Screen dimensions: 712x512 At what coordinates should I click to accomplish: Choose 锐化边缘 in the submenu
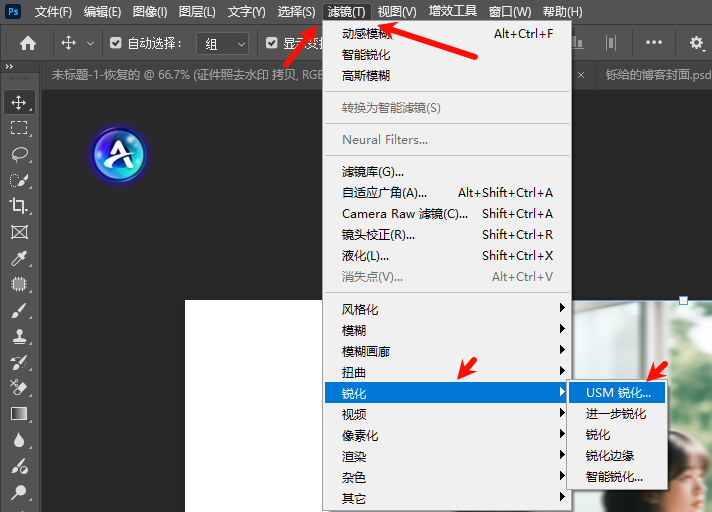617,455
